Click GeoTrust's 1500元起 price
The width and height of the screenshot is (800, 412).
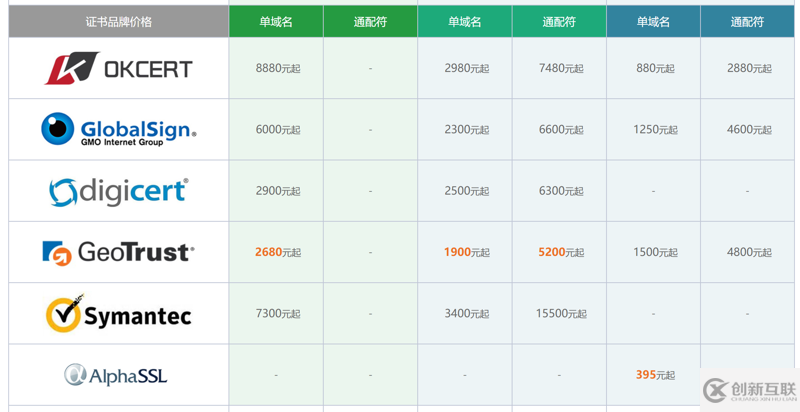pyautogui.click(x=656, y=252)
